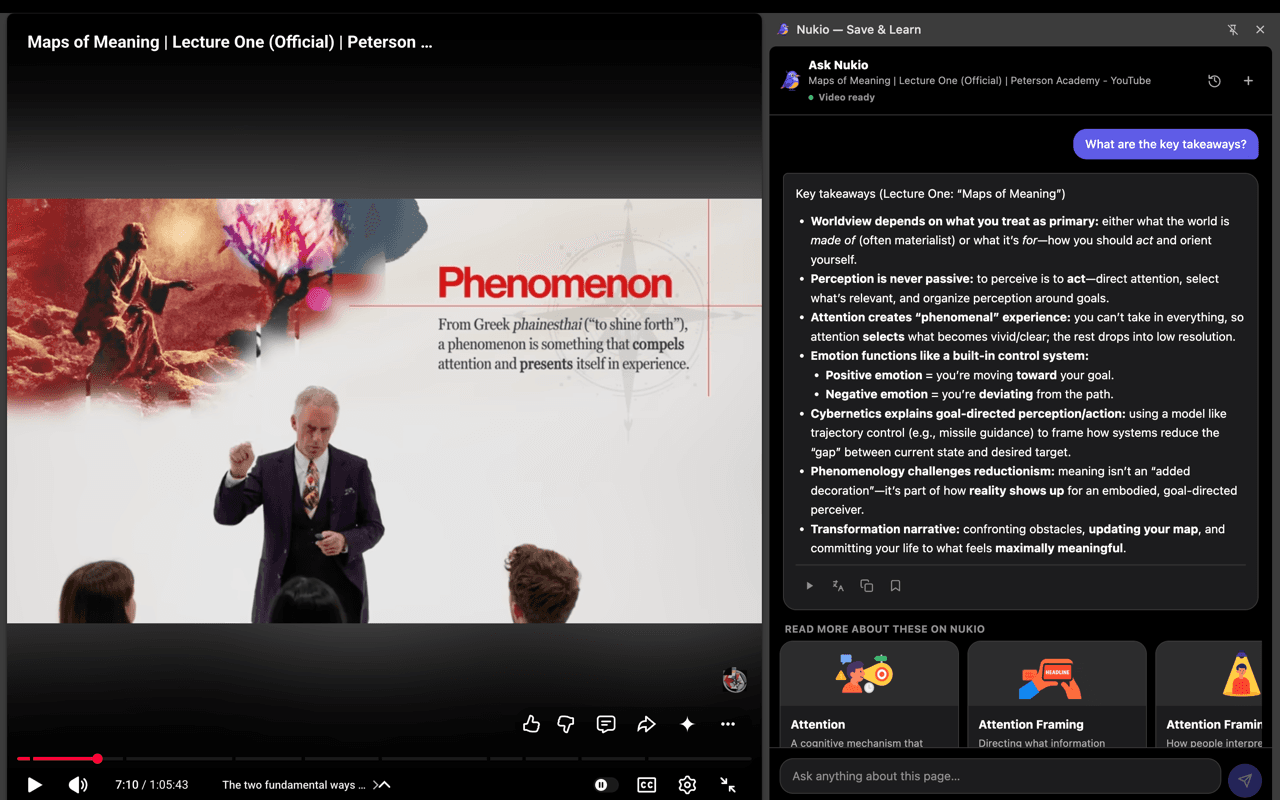Mute the video volume
Screen dimensions: 1280x800
pos(78,785)
